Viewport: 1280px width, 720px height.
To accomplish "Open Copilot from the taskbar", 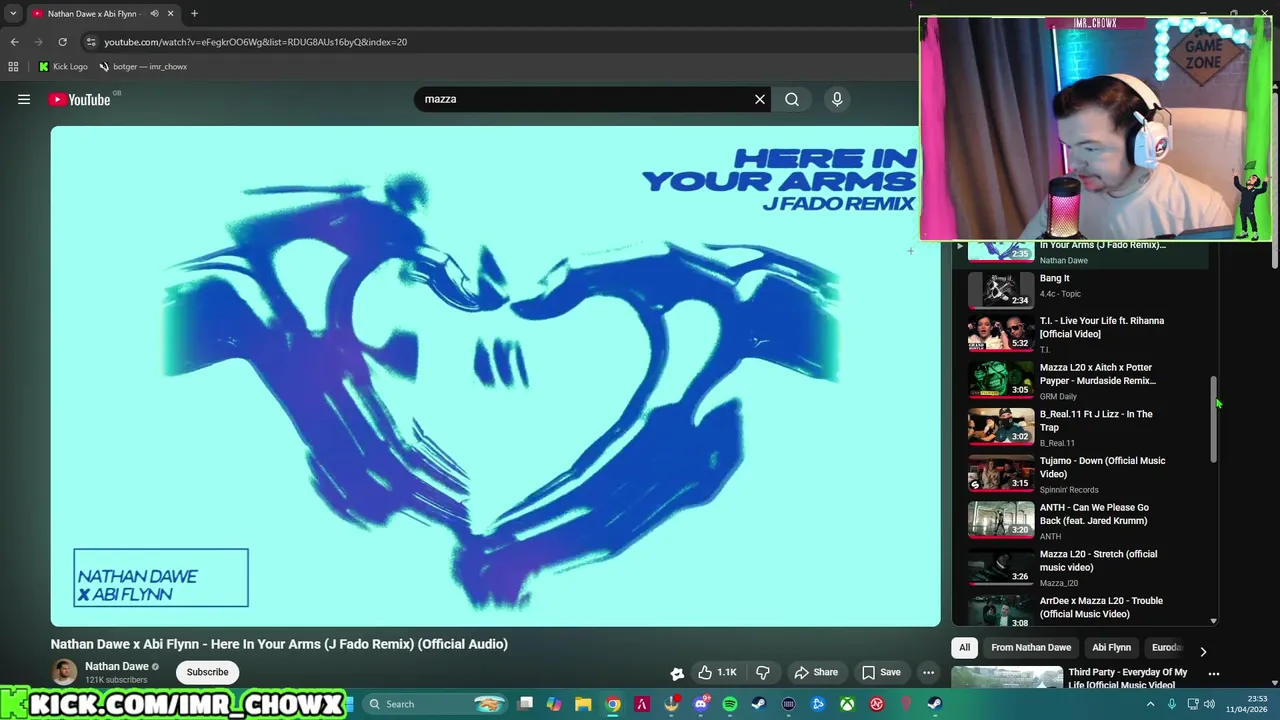I will coord(554,704).
